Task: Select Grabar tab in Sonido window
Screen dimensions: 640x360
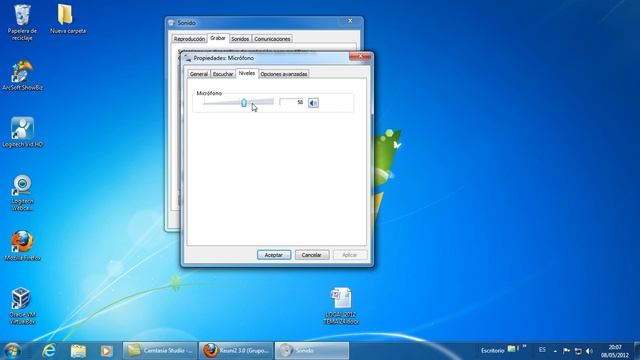Action: click(218, 38)
